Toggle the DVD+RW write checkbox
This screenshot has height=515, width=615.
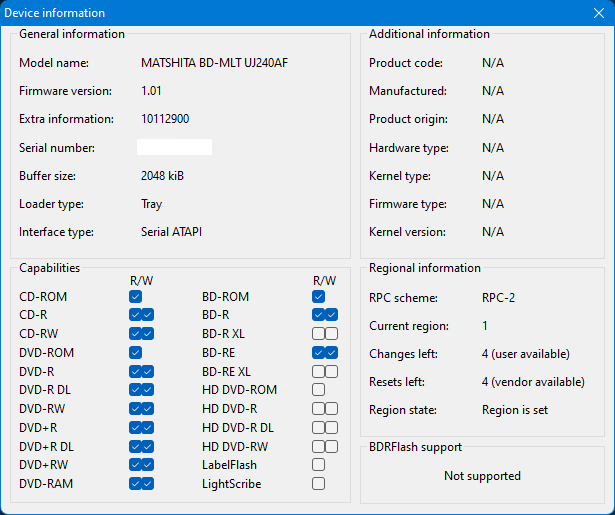point(148,465)
